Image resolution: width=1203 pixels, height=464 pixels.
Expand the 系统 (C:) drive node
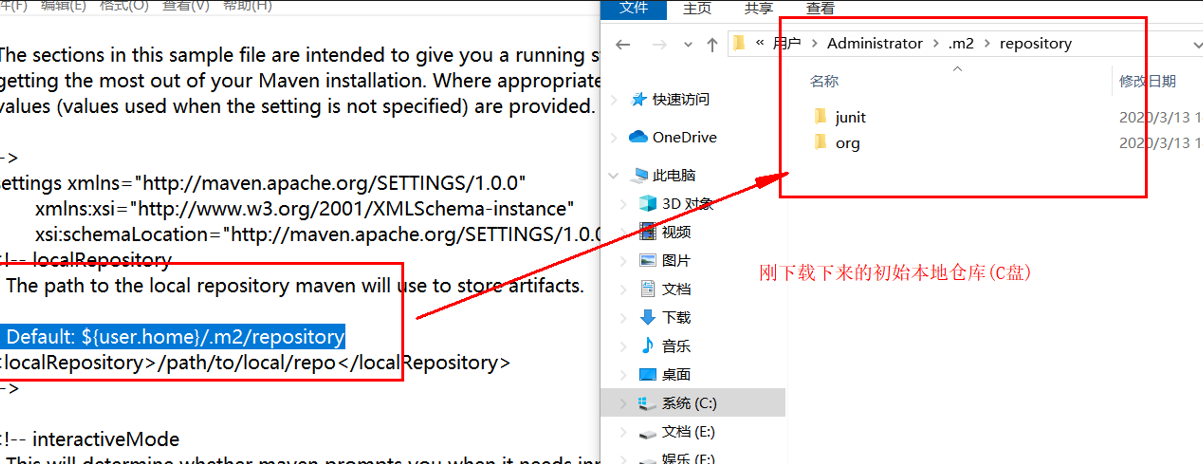click(x=625, y=404)
